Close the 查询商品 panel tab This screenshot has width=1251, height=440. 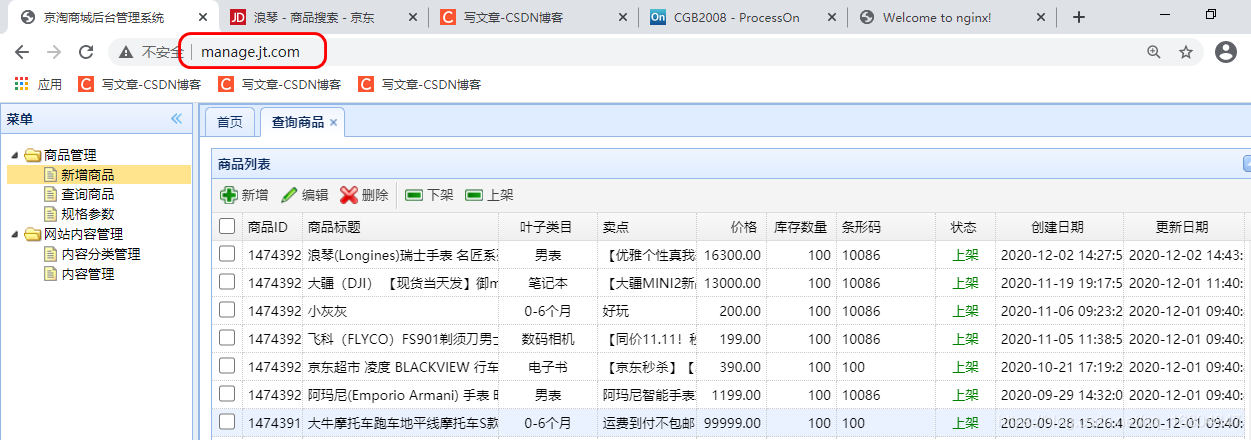[334, 122]
